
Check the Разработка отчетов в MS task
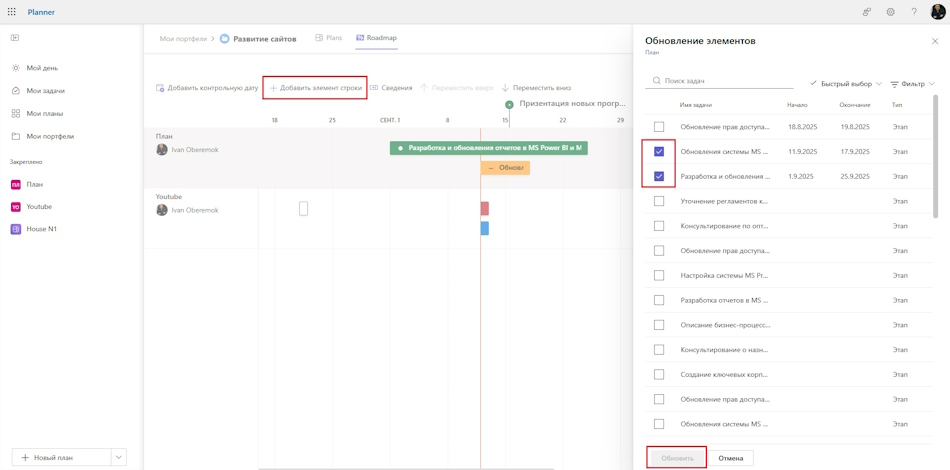[x=659, y=300]
